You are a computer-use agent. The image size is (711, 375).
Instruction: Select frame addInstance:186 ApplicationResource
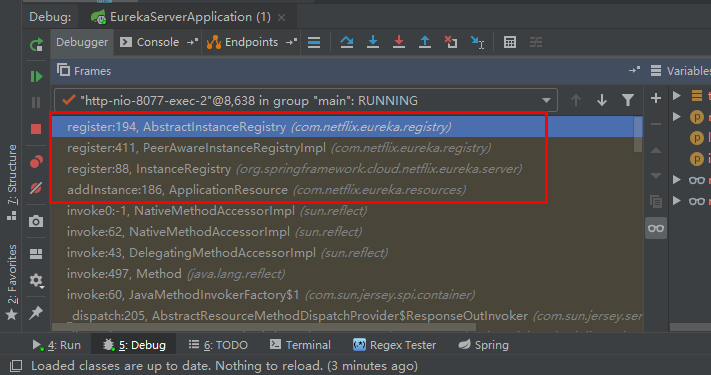point(346,190)
